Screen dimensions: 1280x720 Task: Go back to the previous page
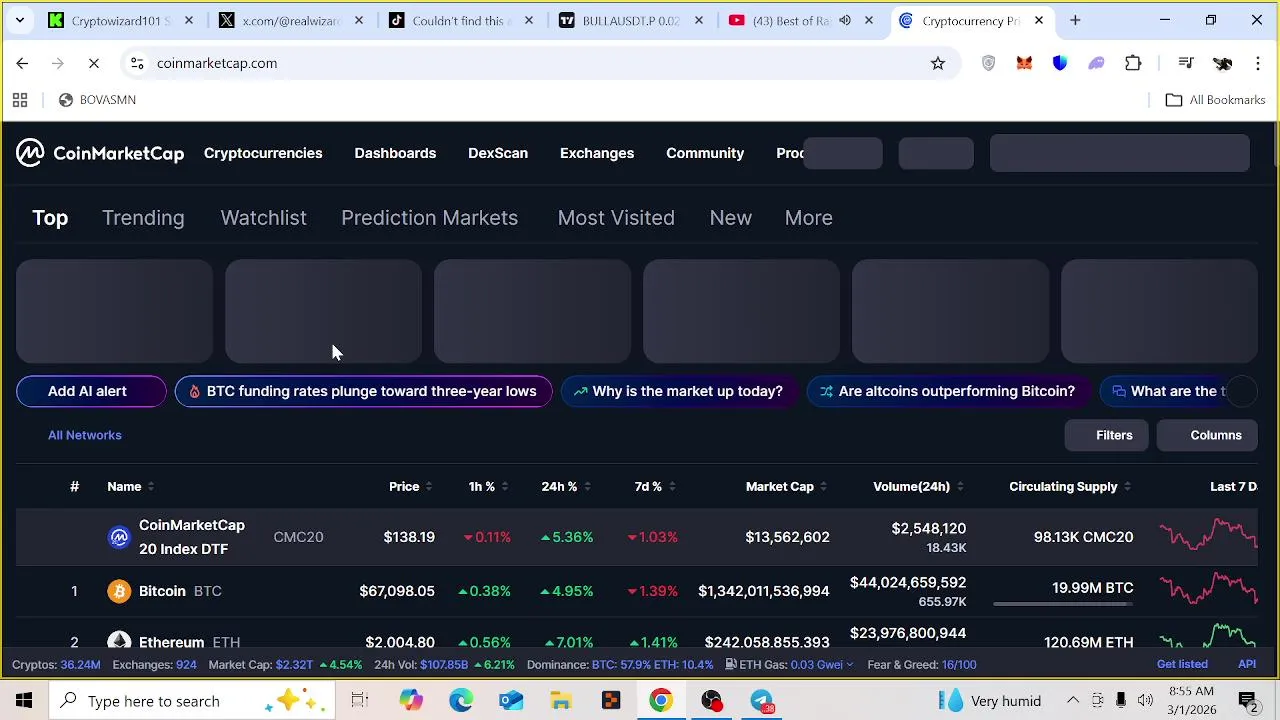pos(22,63)
